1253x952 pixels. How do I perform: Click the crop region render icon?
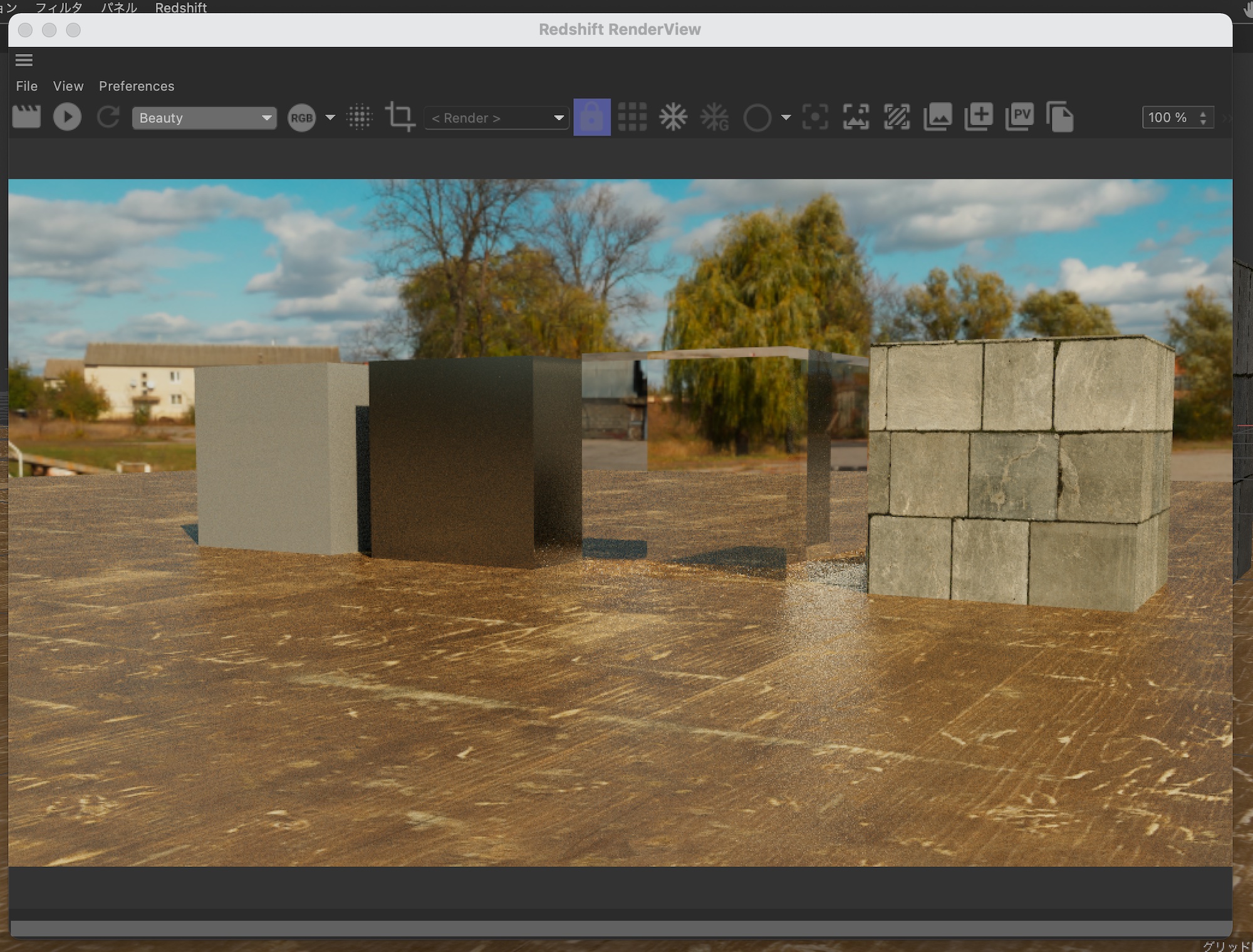tap(400, 117)
